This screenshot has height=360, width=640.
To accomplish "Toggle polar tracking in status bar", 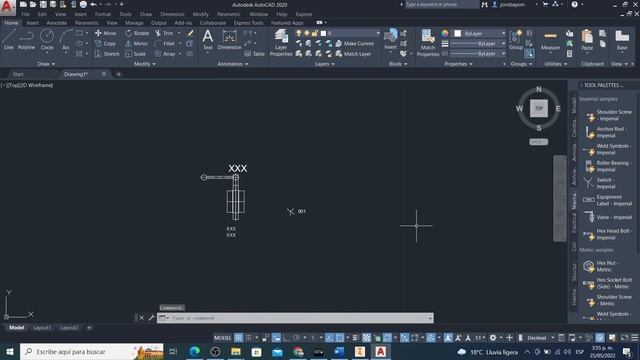I will [296, 338].
